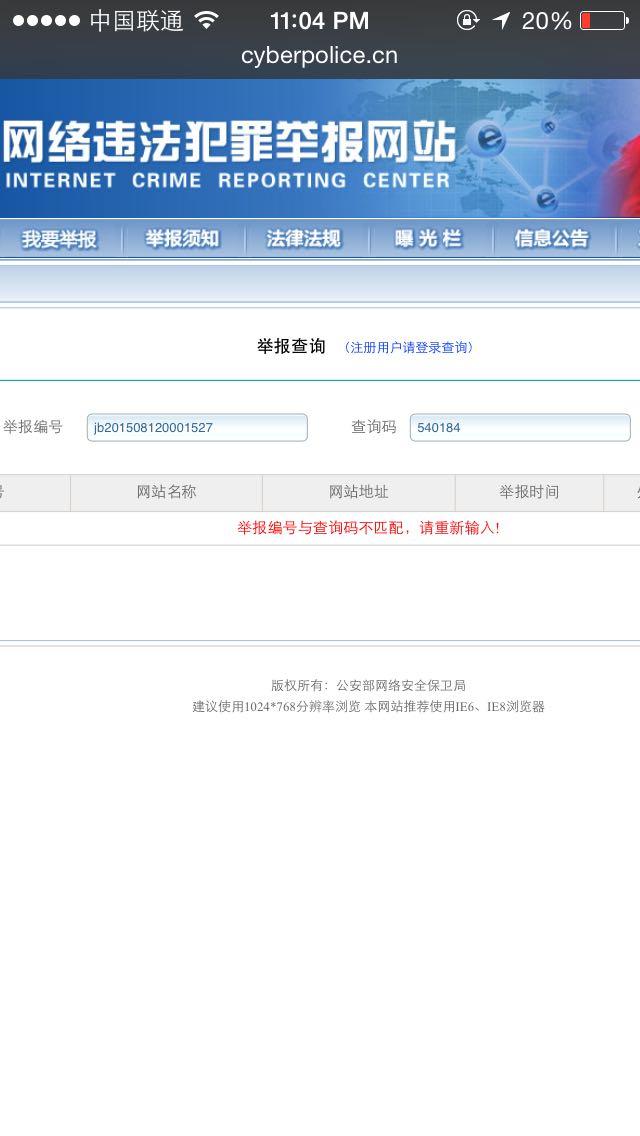Open the 法律法规 menu item

pos(304,239)
